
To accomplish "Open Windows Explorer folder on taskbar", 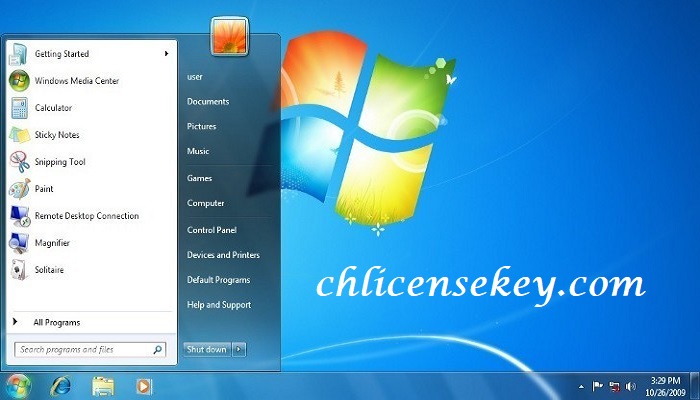I will (x=103, y=387).
